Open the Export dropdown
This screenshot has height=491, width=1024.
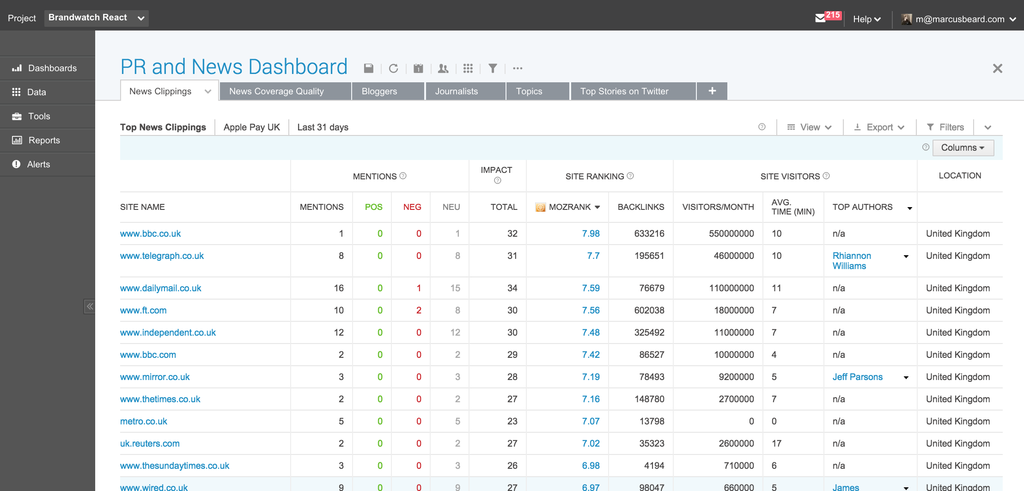879,127
